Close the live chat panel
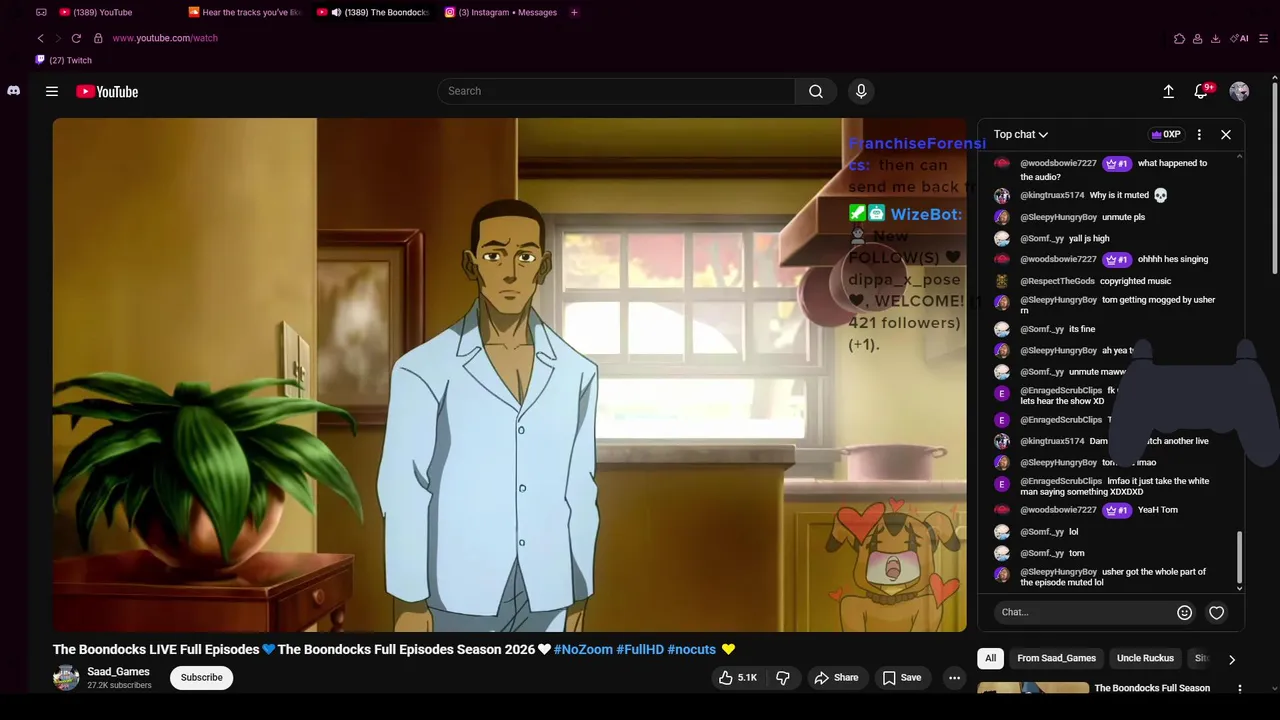This screenshot has height=720, width=1280. point(1226,134)
